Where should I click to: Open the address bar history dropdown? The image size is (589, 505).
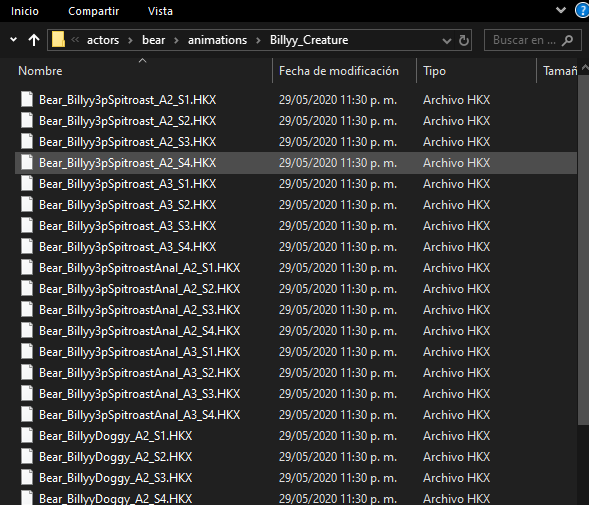click(447, 40)
